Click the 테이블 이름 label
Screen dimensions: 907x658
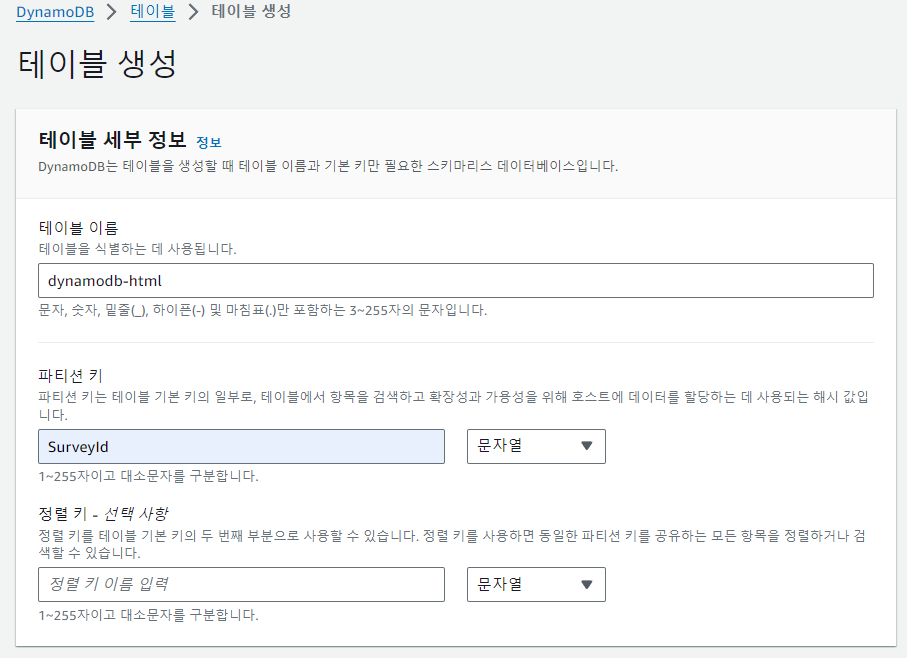pos(78,228)
